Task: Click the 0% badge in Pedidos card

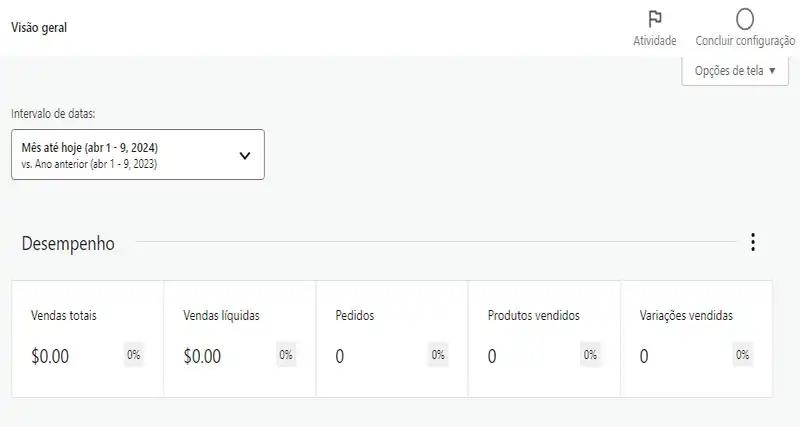Action: pyautogui.click(x=438, y=354)
